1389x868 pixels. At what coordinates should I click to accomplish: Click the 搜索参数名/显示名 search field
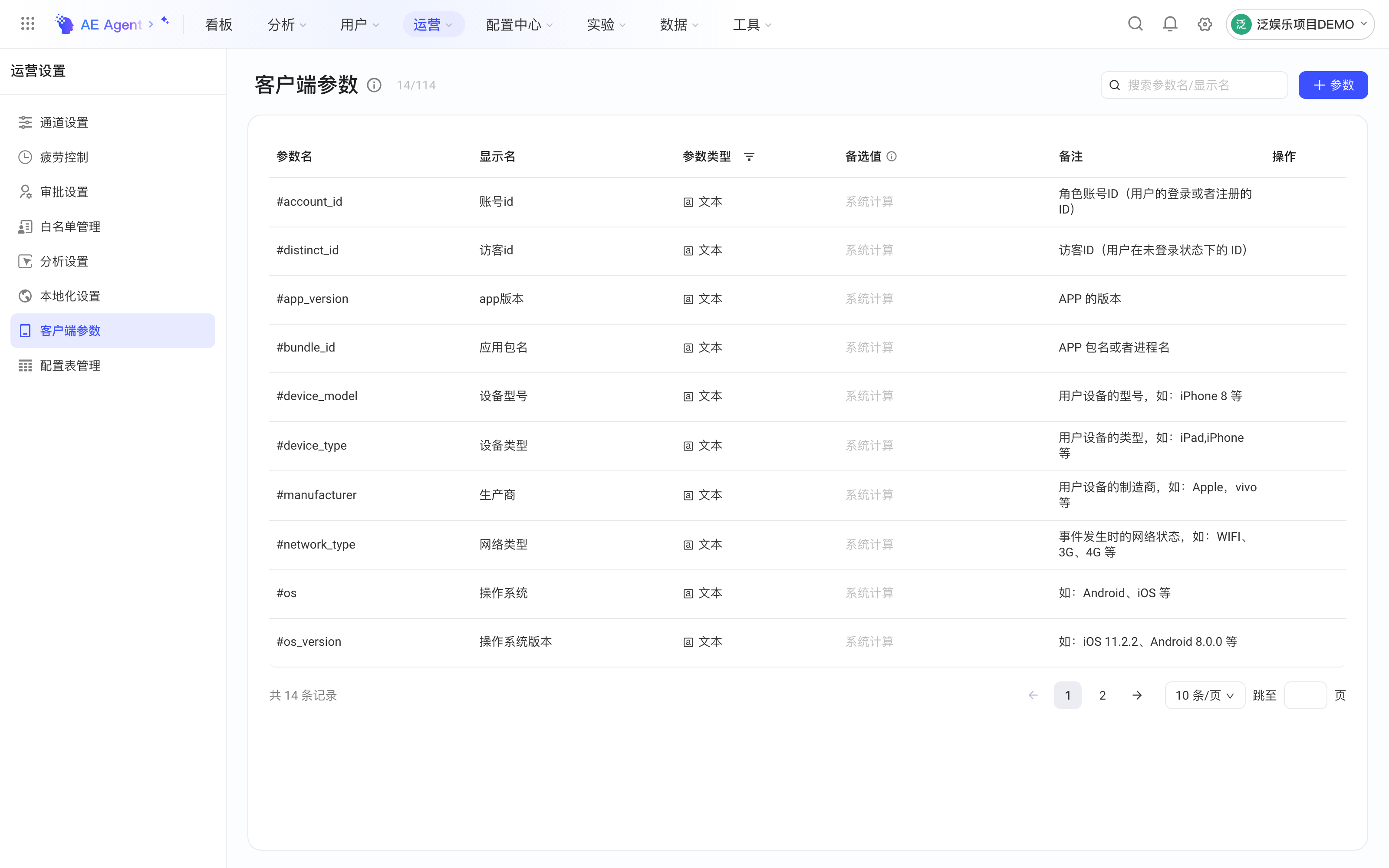coord(1194,85)
